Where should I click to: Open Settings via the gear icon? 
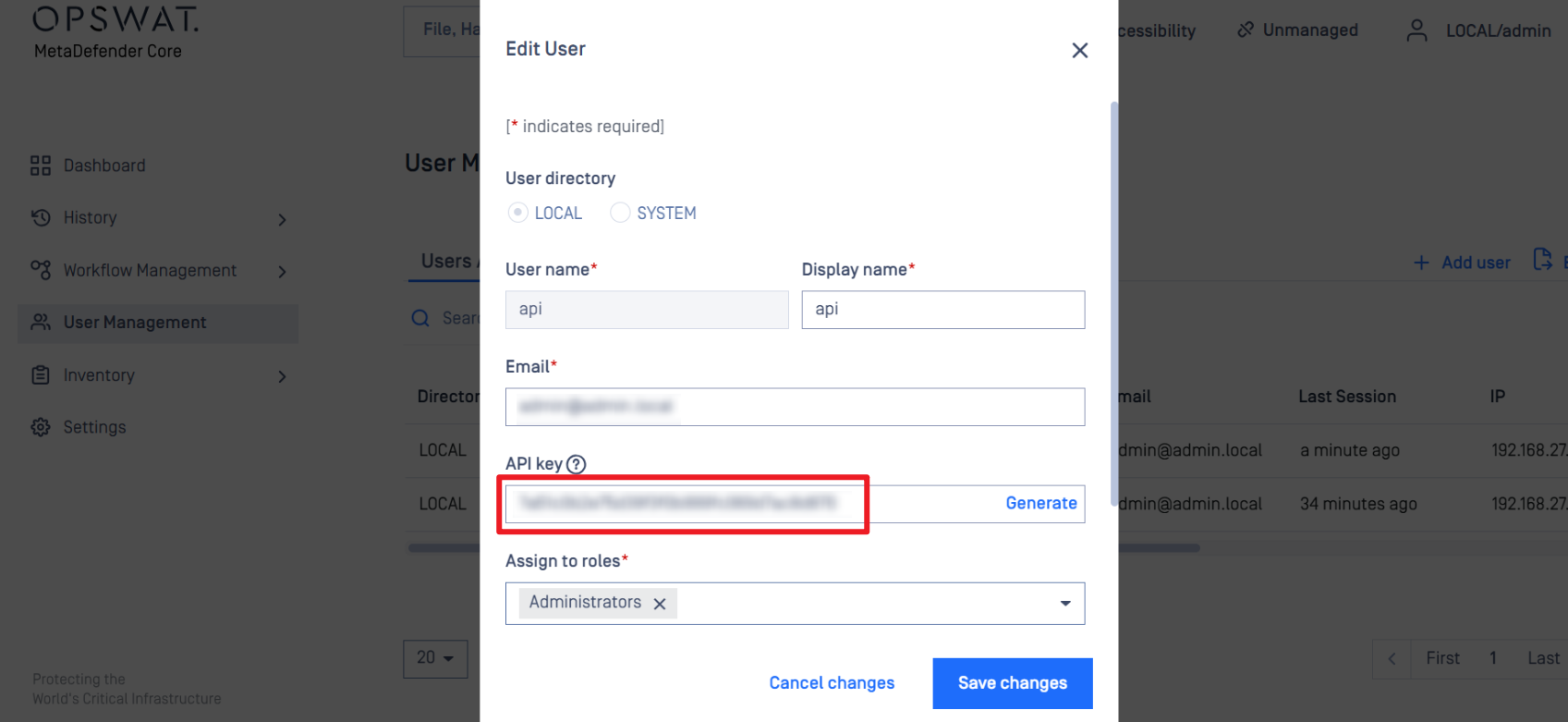pos(41,427)
